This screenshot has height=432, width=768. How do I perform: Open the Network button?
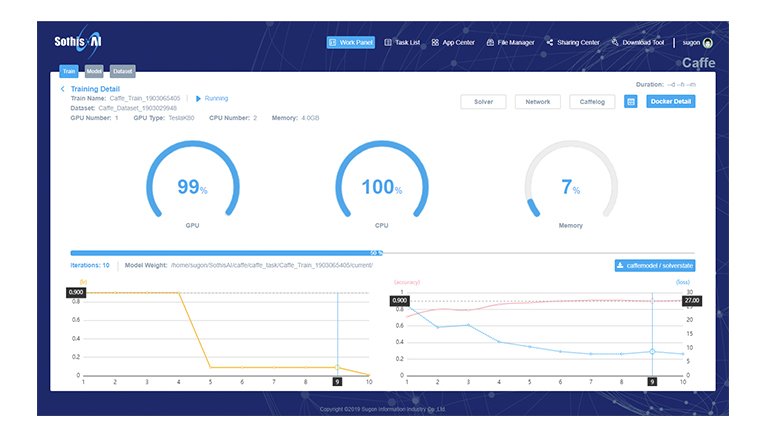538,101
